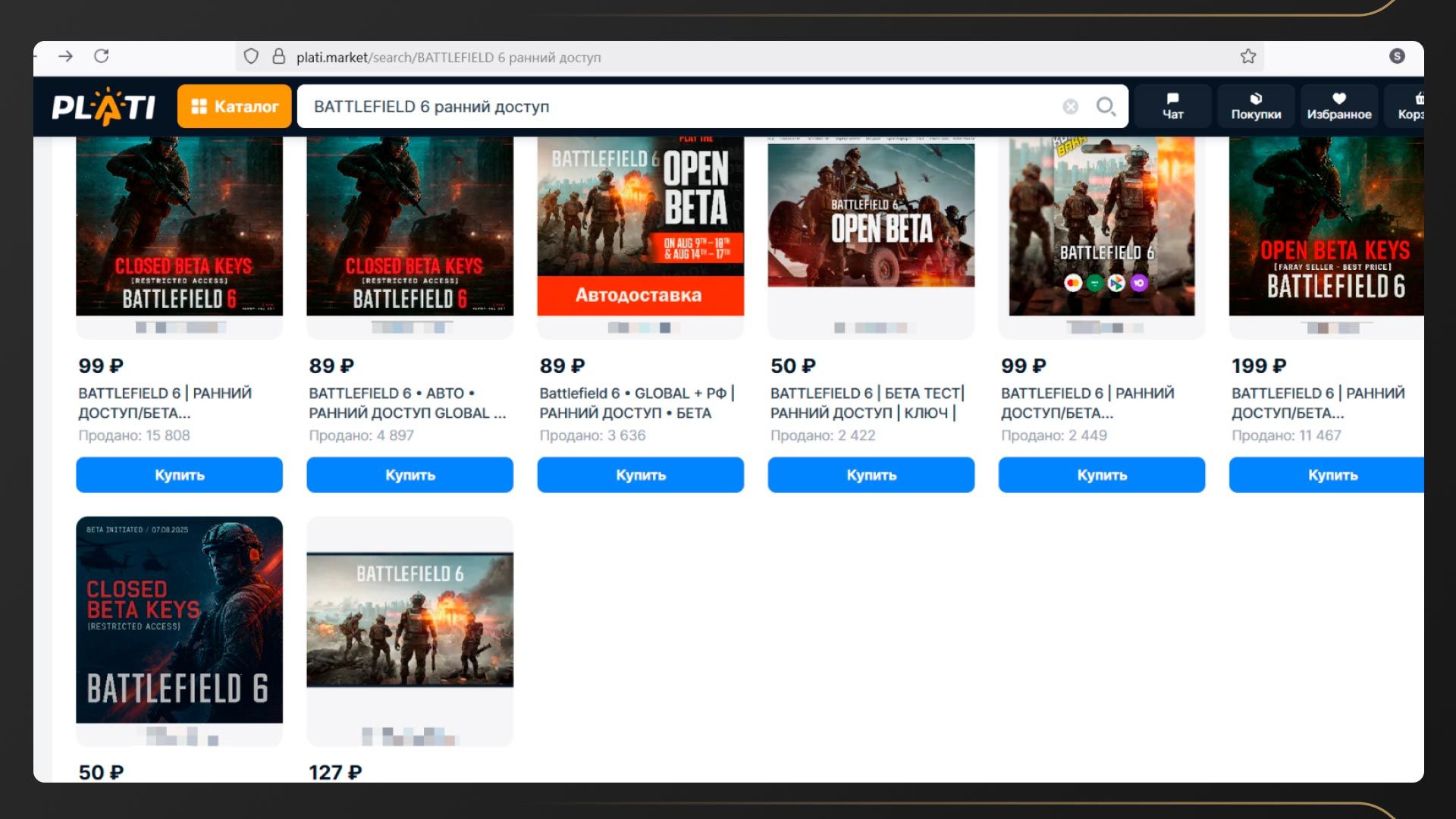Bookmark the page with the star icon
The height and width of the screenshot is (819, 1456).
pyautogui.click(x=1248, y=56)
